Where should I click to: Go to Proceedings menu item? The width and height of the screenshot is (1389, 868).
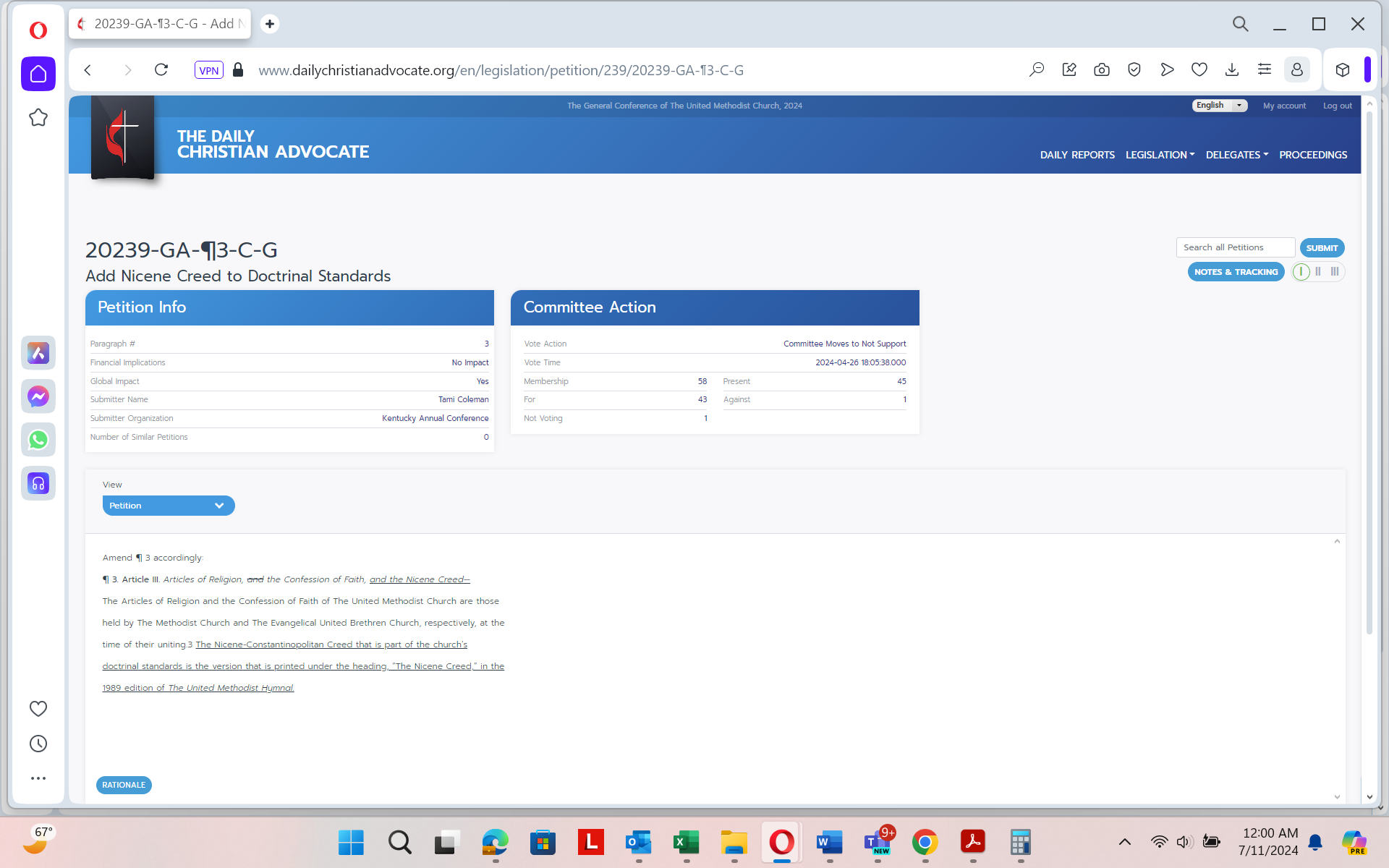[x=1312, y=155]
